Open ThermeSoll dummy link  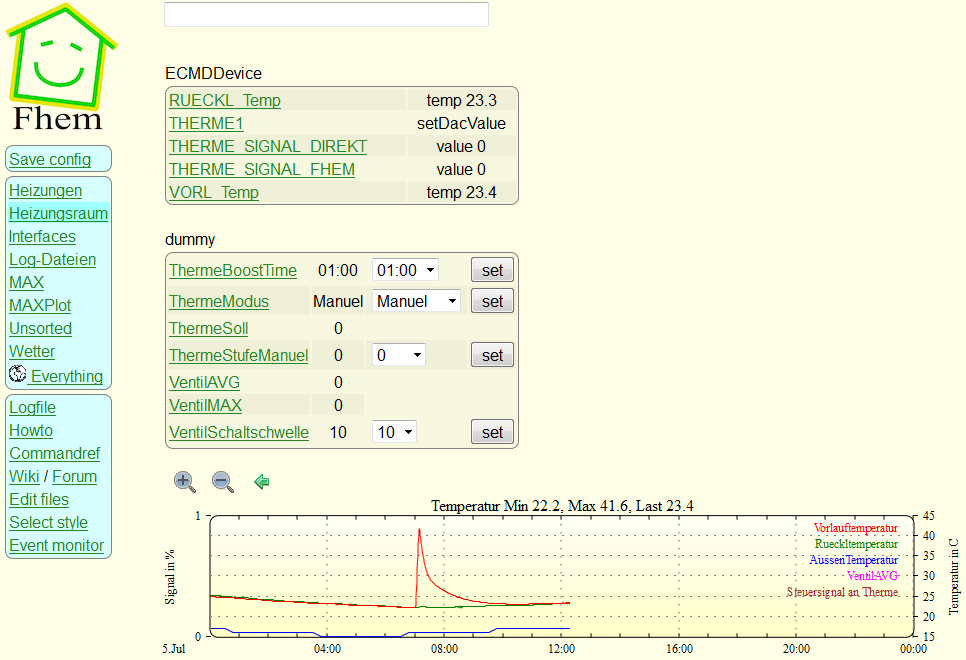click(209, 328)
